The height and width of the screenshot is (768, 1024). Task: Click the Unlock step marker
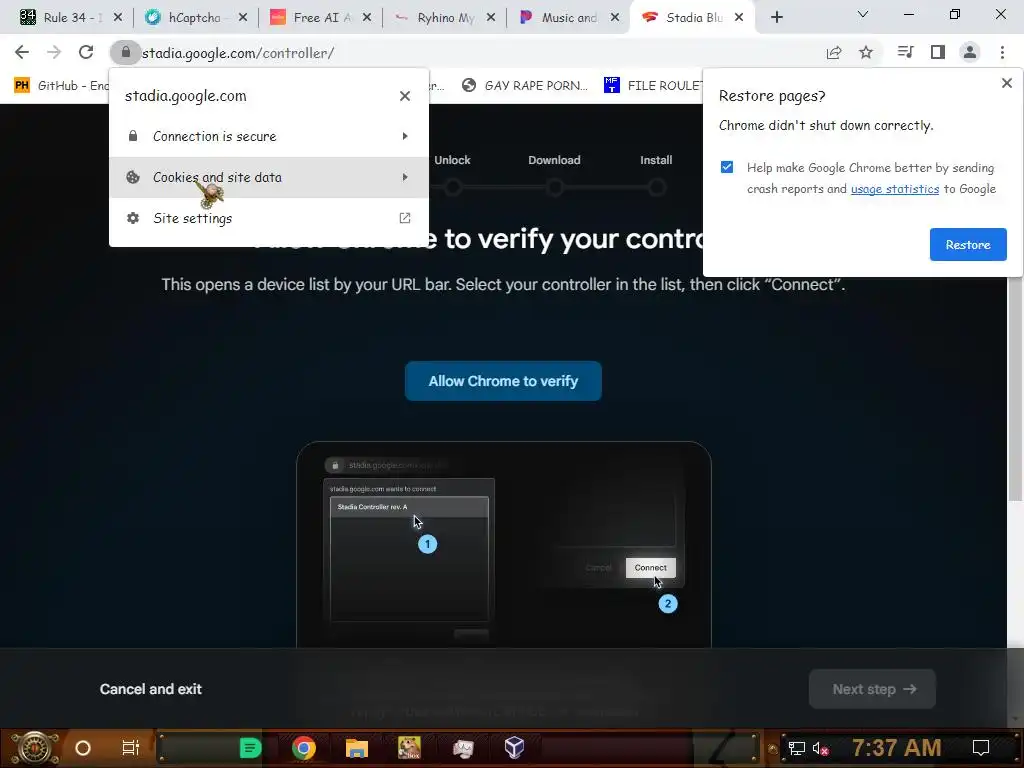[453, 188]
